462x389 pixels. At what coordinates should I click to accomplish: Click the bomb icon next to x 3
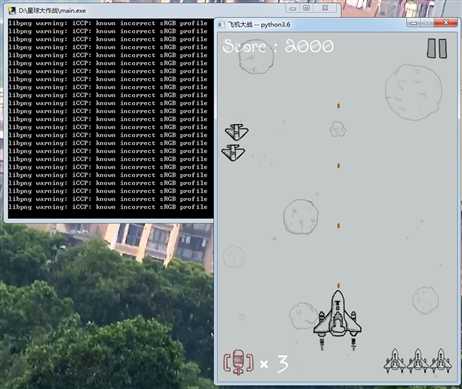pyautogui.click(x=238, y=362)
